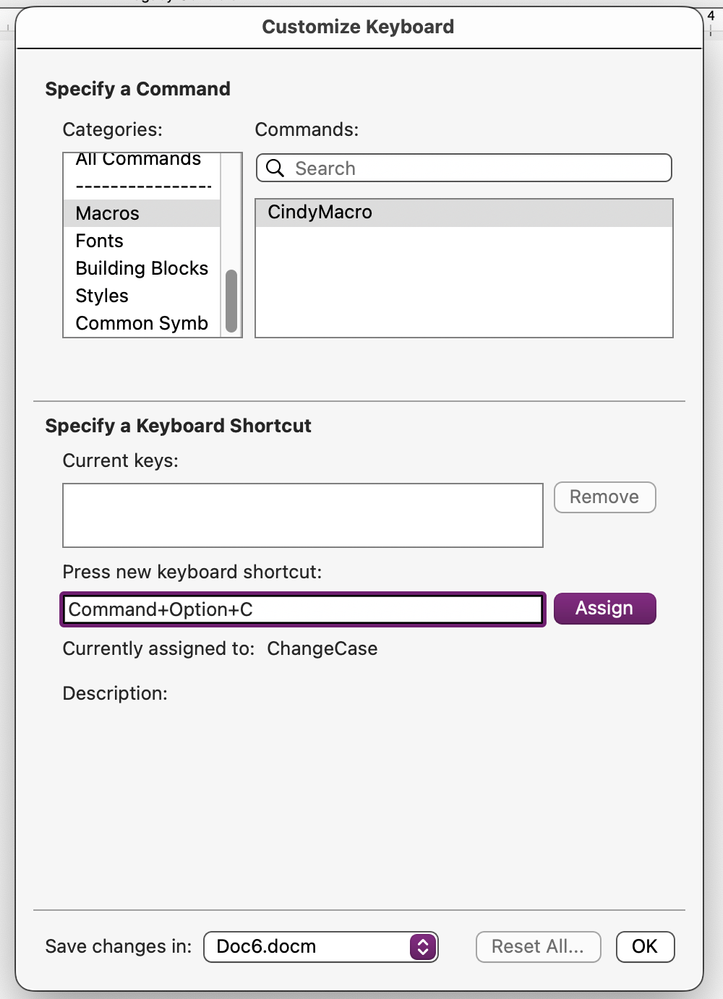Pick the Building Blocks category

pyautogui.click(x=142, y=268)
